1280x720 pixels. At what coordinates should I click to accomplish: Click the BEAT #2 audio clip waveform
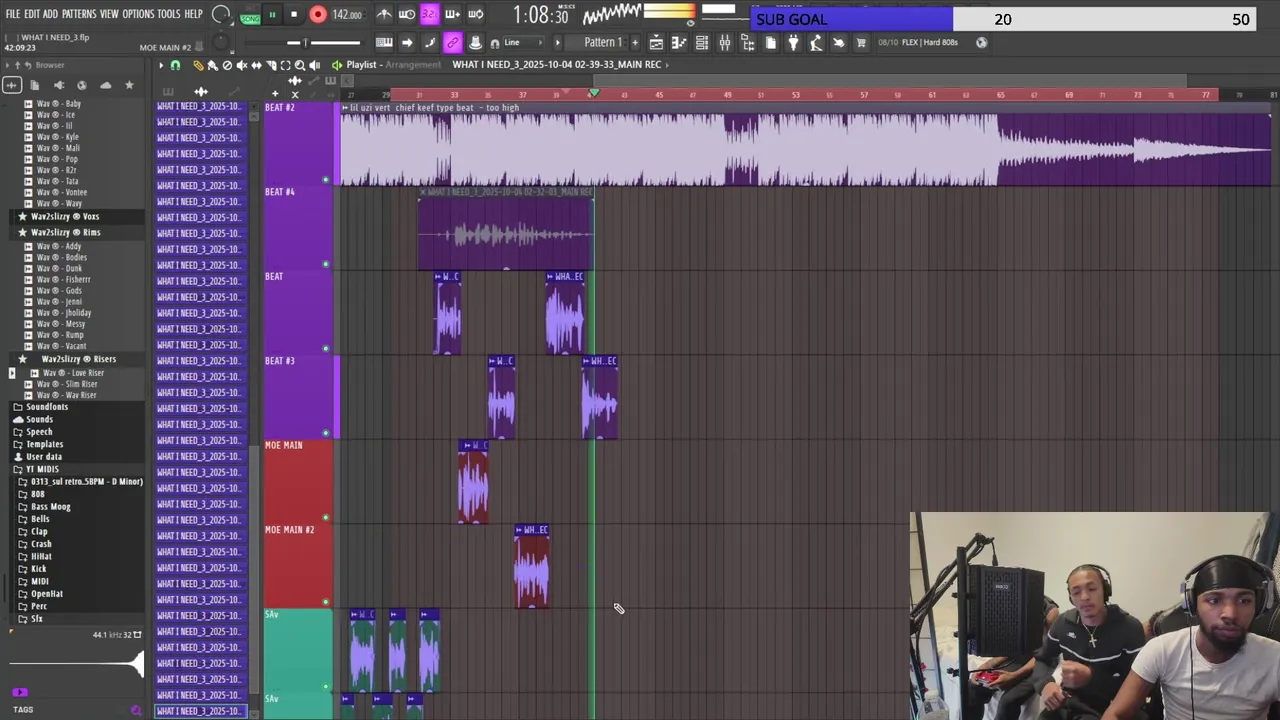coord(805,150)
